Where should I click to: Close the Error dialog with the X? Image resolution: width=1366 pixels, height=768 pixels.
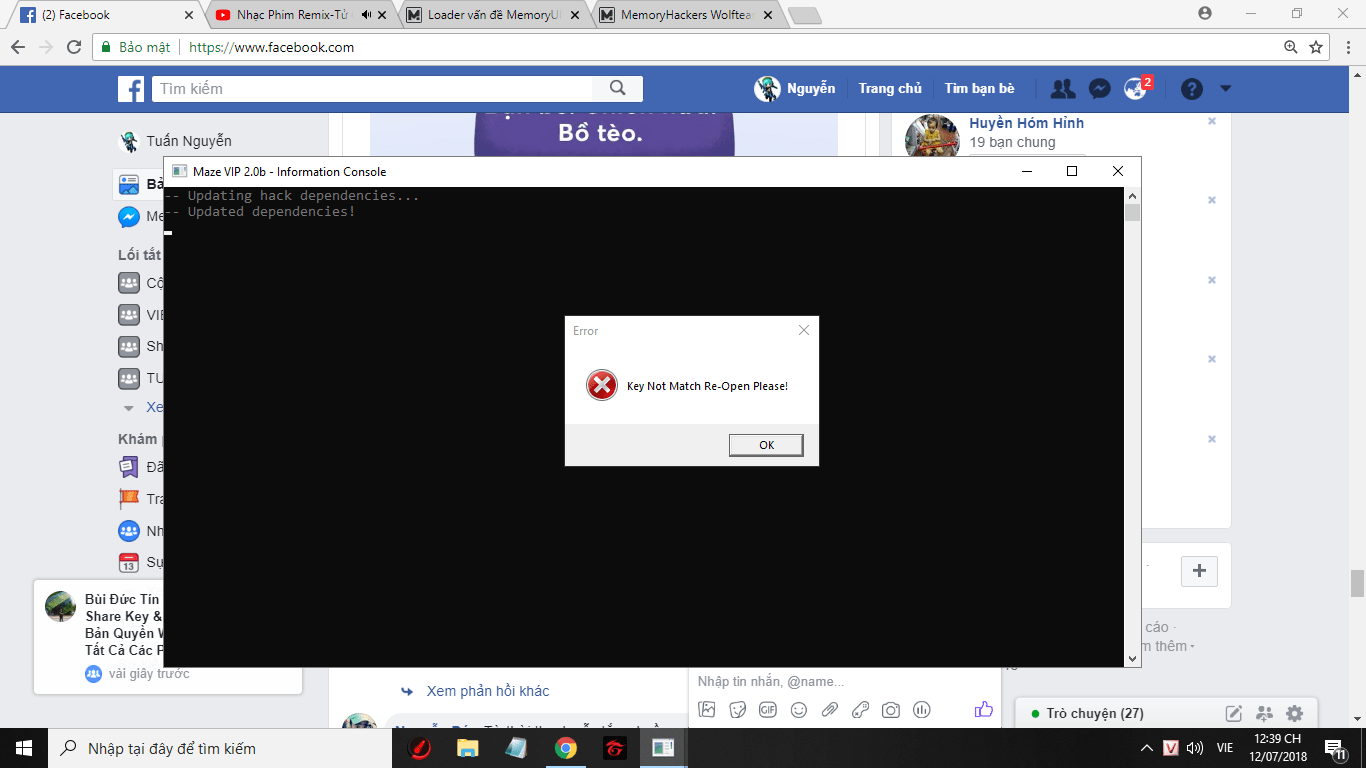pos(804,330)
